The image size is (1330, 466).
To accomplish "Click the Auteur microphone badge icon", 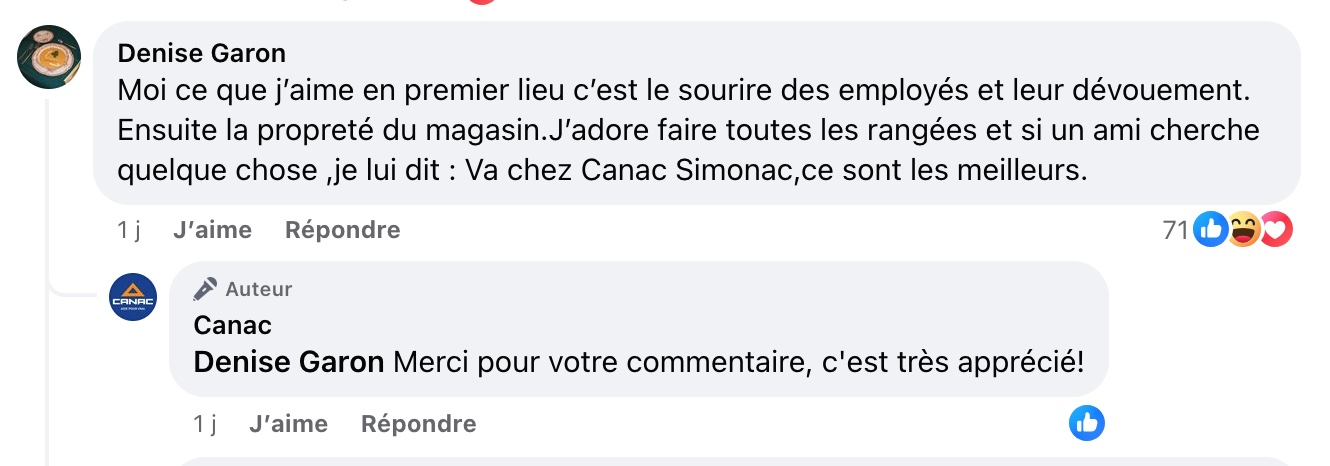I will 206,289.
